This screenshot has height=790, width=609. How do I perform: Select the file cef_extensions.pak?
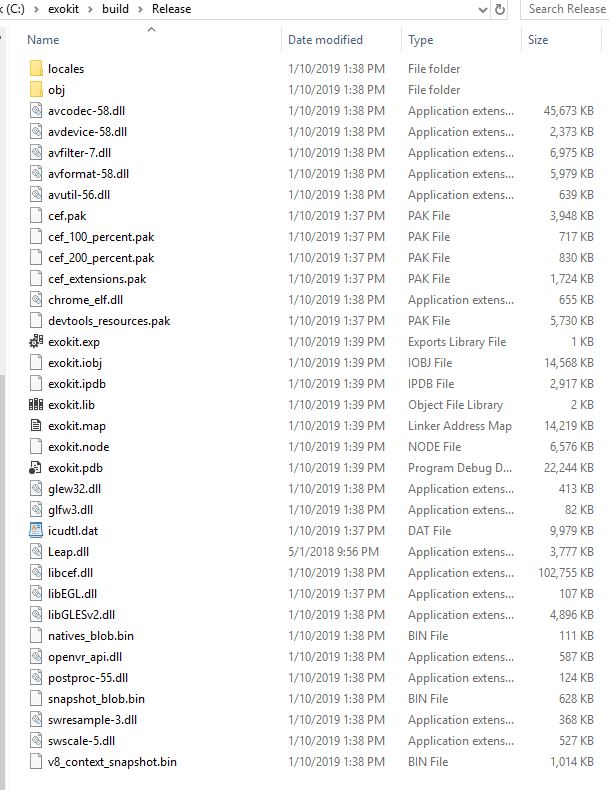coord(97,279)
